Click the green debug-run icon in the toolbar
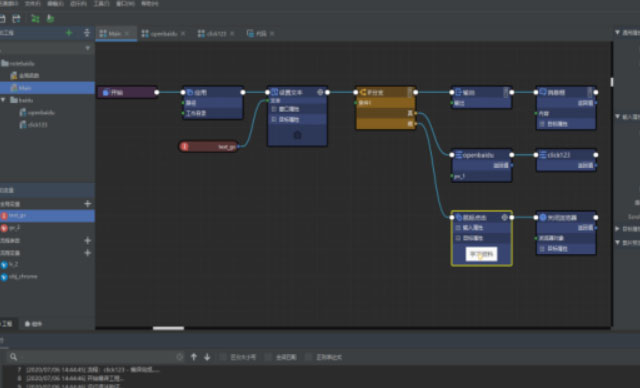This screenshot has height=388, width=640. pyautogui.click(x=51, y=19)
